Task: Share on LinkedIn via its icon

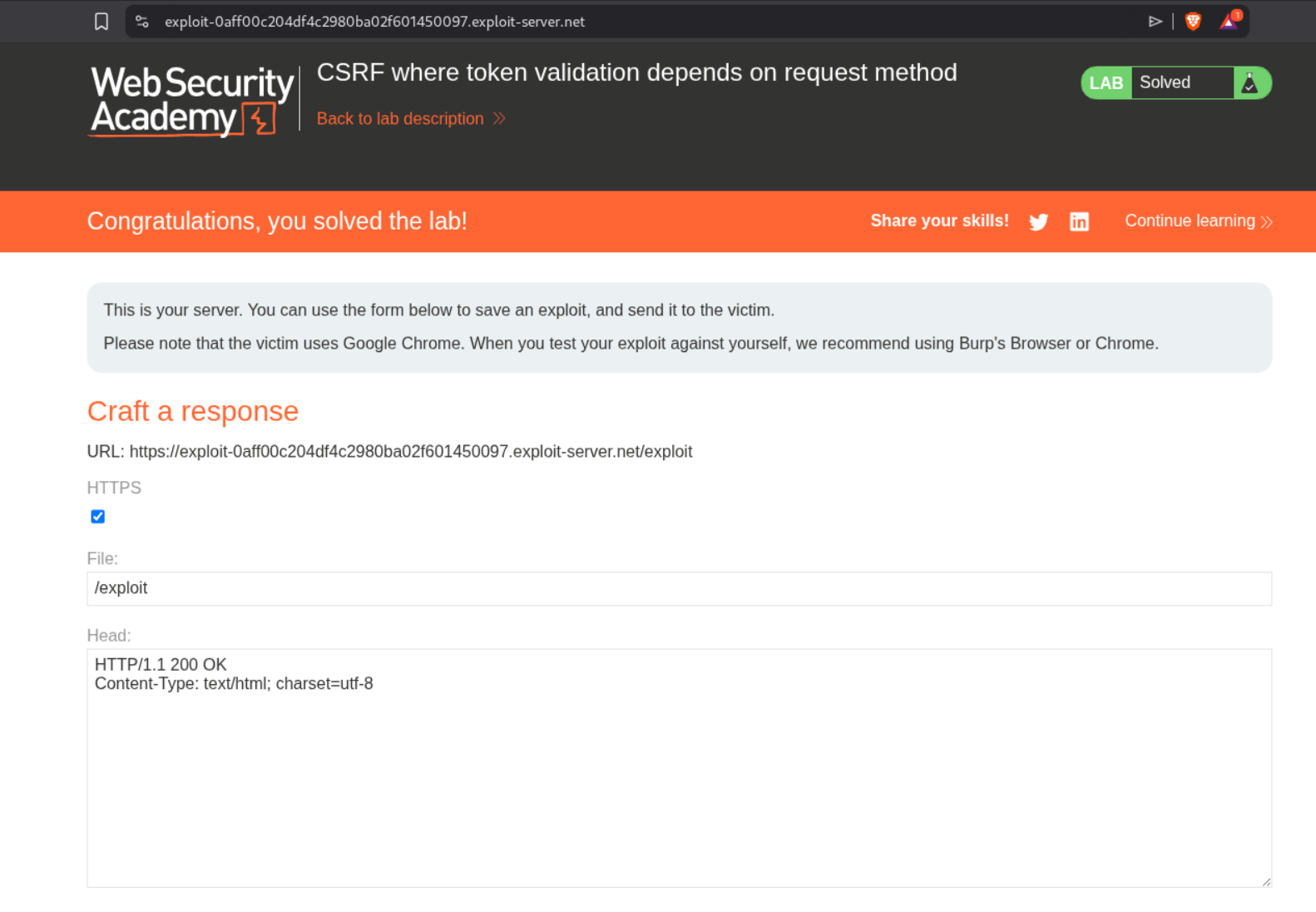Action: click(1079, 221)
